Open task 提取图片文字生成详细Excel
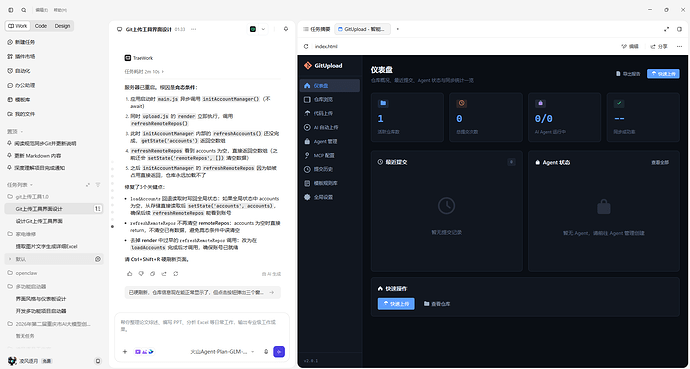Viewport: 690px width, 369px height. (x=47, y=246)
